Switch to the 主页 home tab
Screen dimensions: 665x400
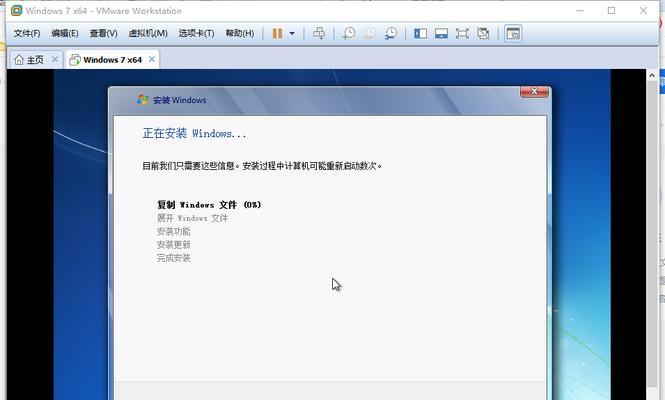click(x=35, y=60)
